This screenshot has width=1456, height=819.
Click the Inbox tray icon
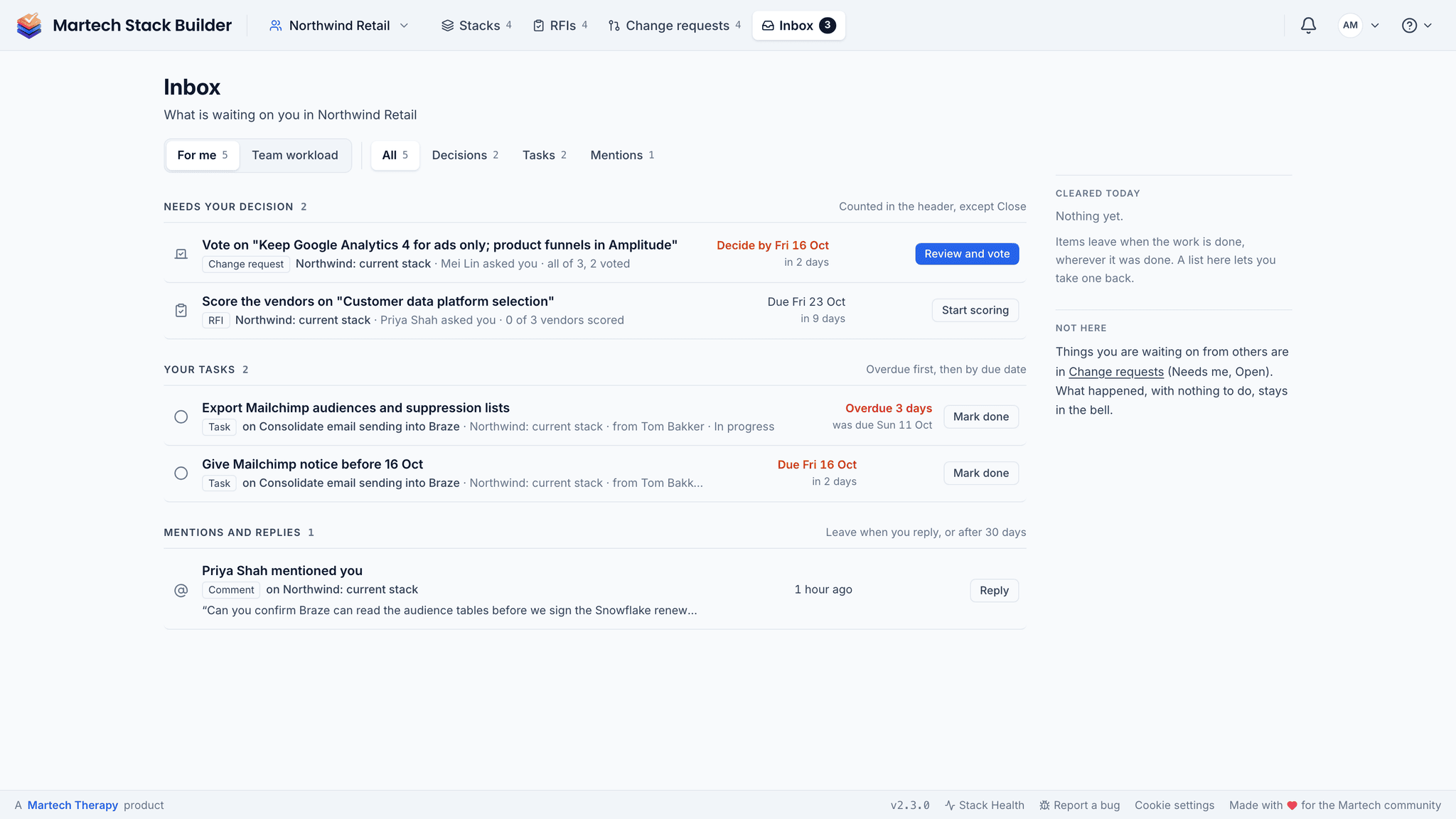tap(768, 26)
